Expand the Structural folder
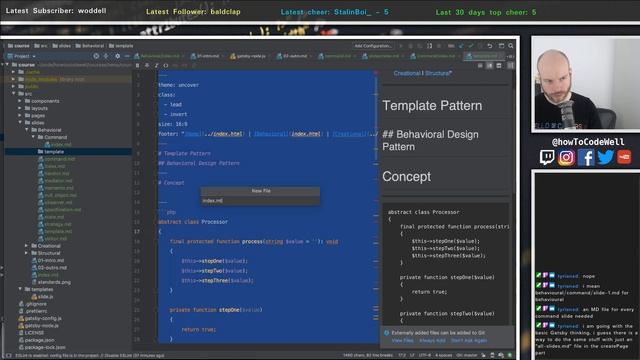640x360 pixels. pyautogui.click(x=27, y=253)
